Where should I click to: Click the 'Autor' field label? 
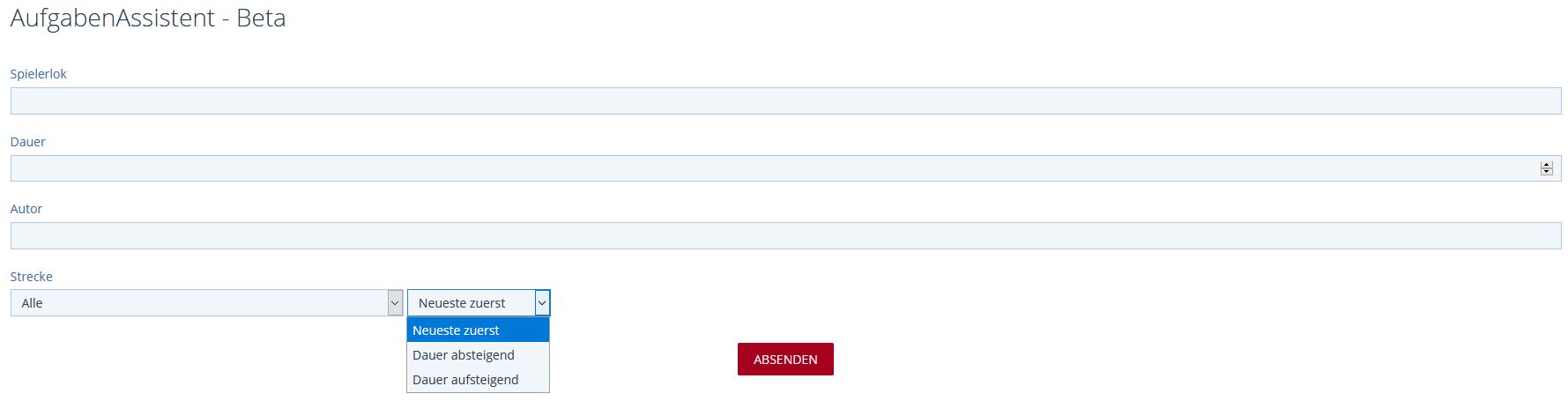click(x=26, y=209)
